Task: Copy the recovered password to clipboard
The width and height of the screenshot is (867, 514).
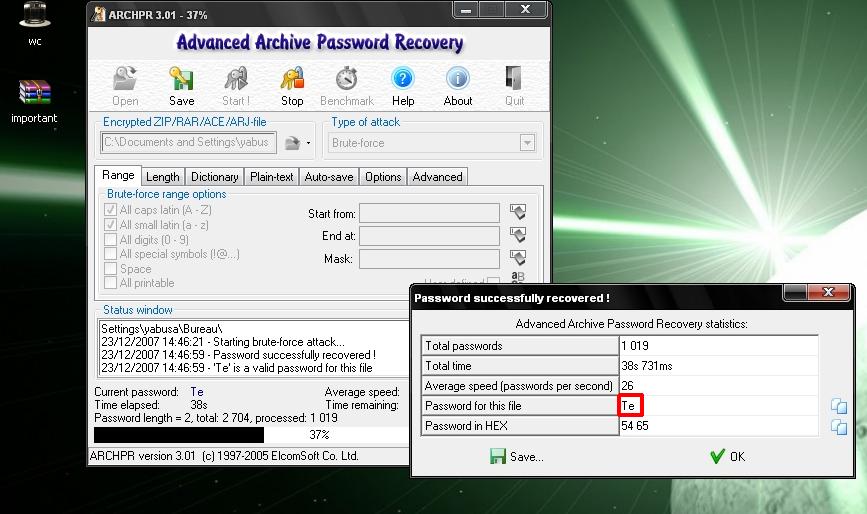Action: (839, 406)
